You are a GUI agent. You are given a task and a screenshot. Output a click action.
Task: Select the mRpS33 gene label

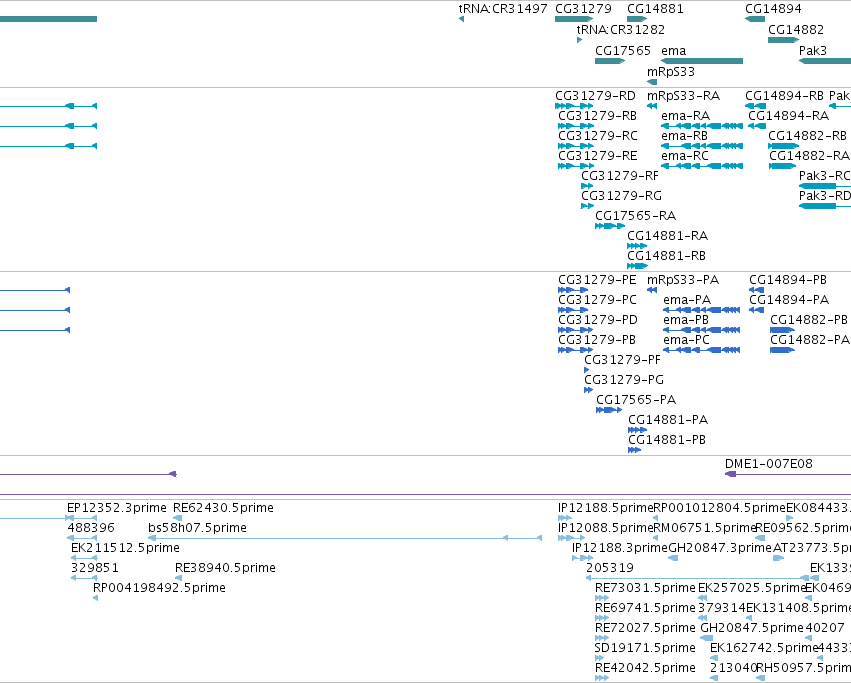[x=670, y=72]
